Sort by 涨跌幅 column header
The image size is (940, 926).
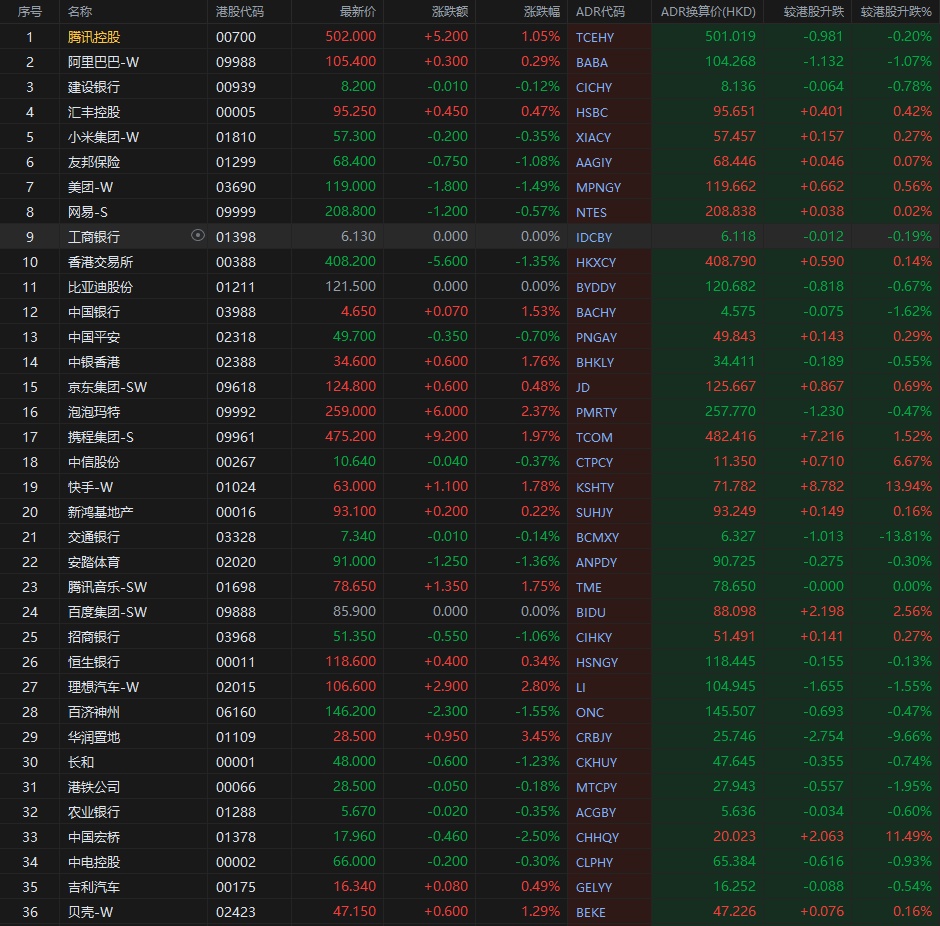pyautogui.click(x=542, y=11)
